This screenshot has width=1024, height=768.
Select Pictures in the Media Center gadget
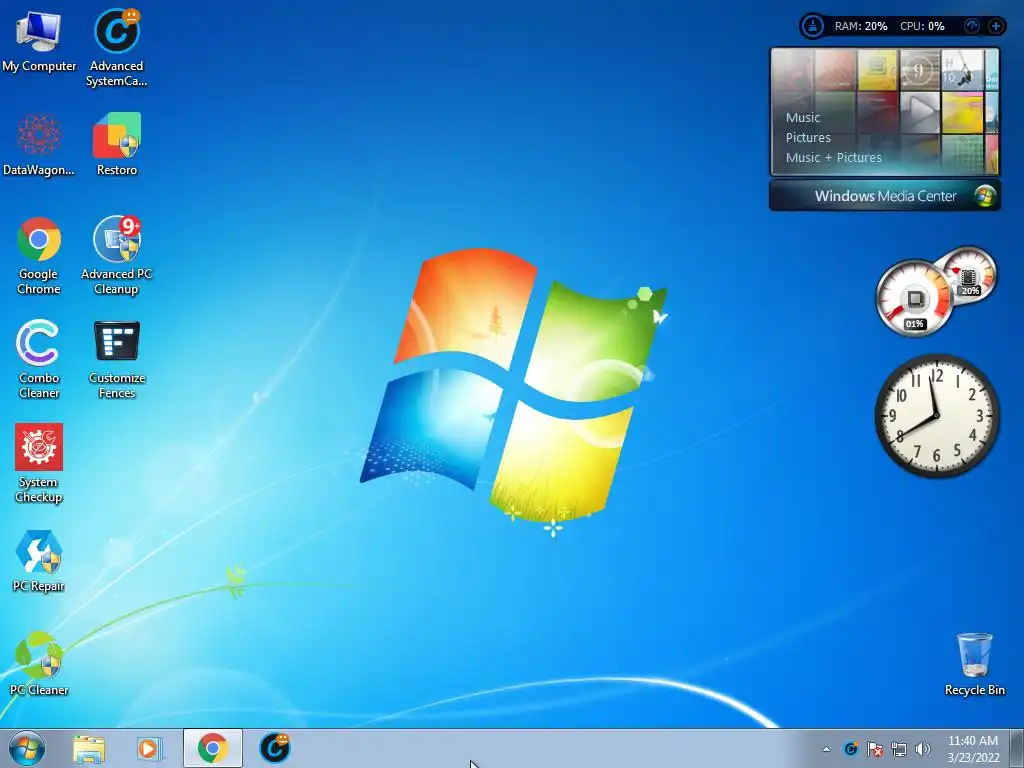[x=808, y=138]
